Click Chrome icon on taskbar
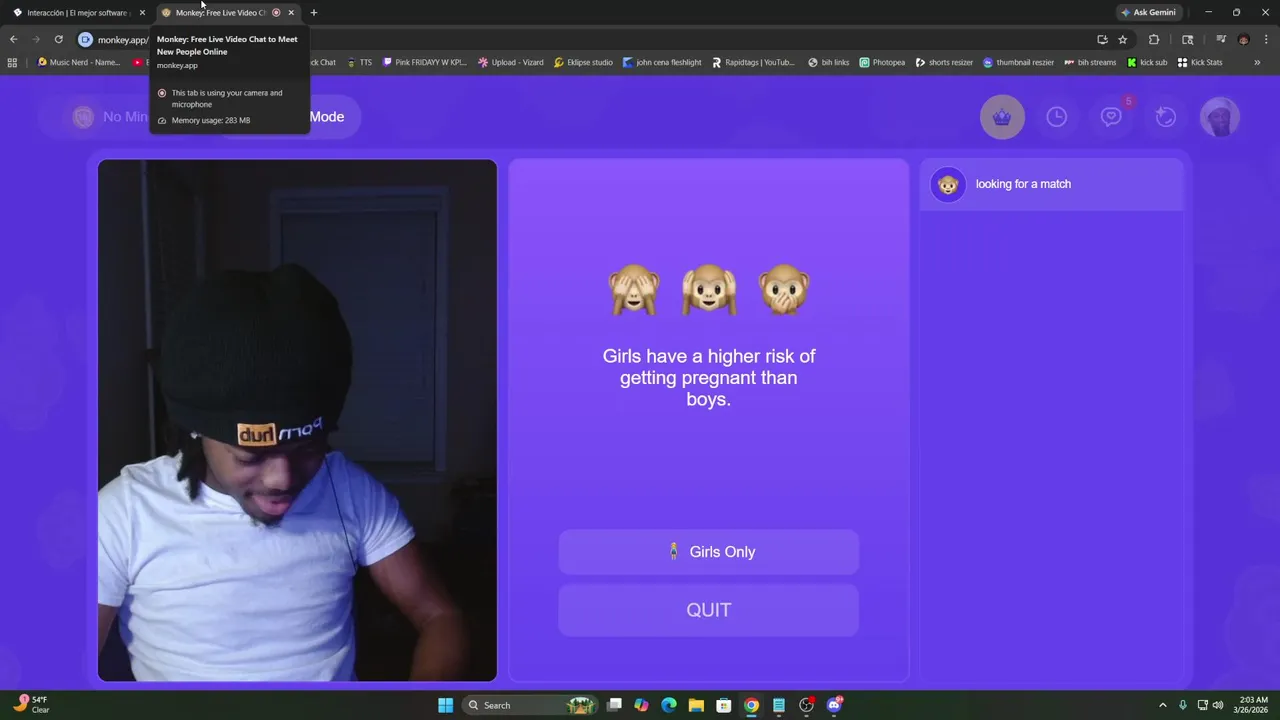Image resolution: width=1280 pixels, height=720 pixels. tap(751, 705)
